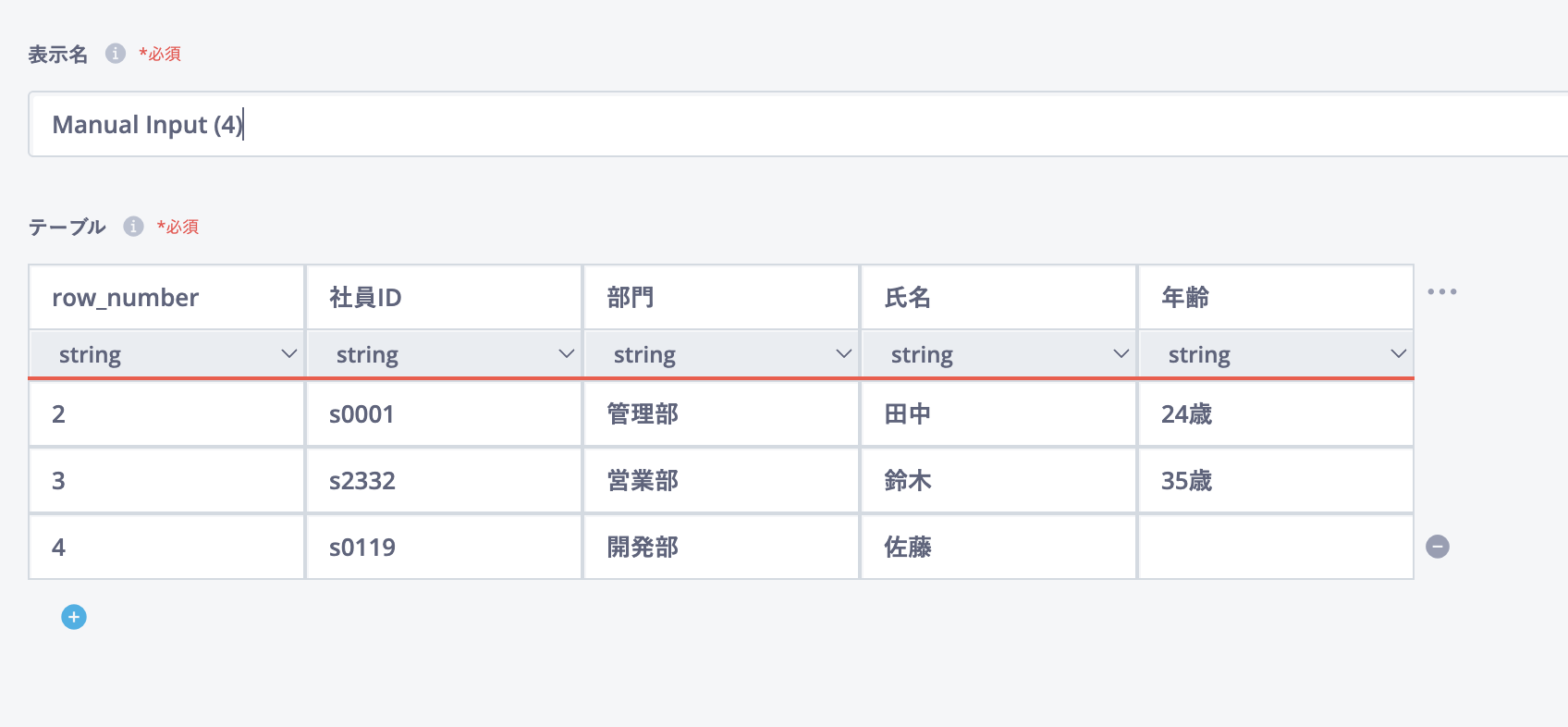Viewport: 1568px width, 727px height.
Task: Edit the row_number column header cell
Action: tap(167, 298)
